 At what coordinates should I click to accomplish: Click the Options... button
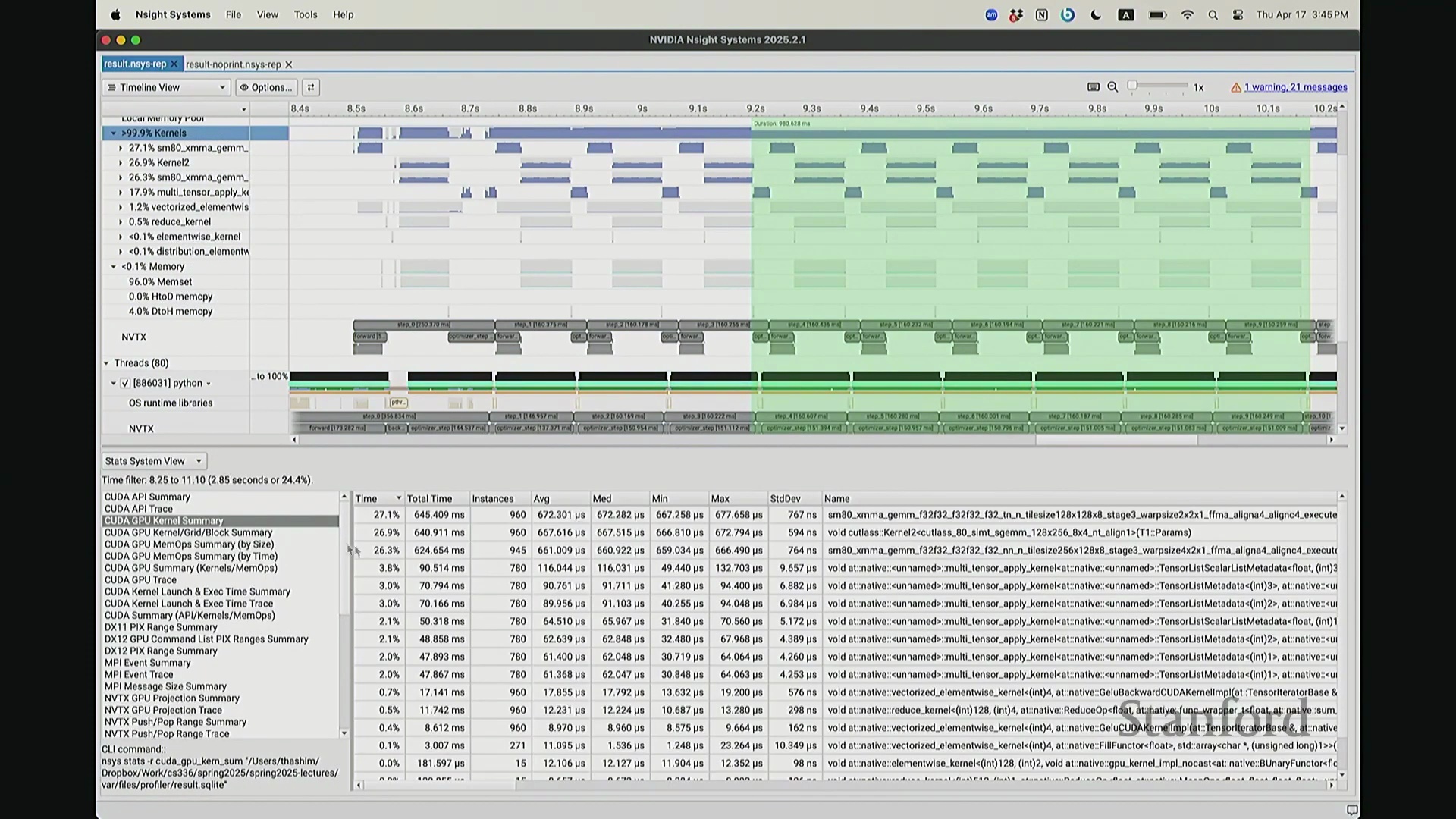click(266, 87)
